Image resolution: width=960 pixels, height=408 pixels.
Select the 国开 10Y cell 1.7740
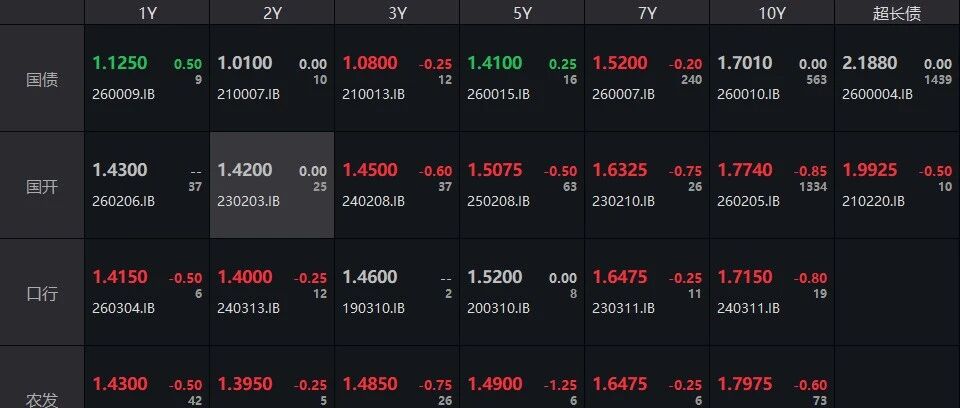coord(744,170)
